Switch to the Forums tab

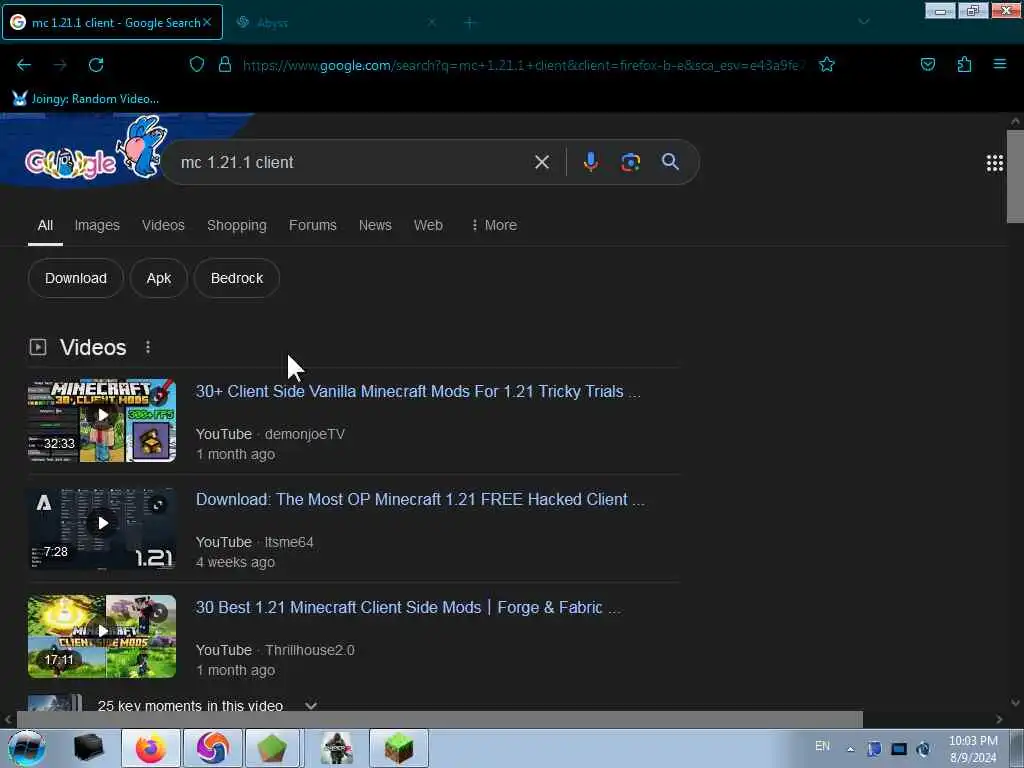pyautogui.click(x=313, y=225)
